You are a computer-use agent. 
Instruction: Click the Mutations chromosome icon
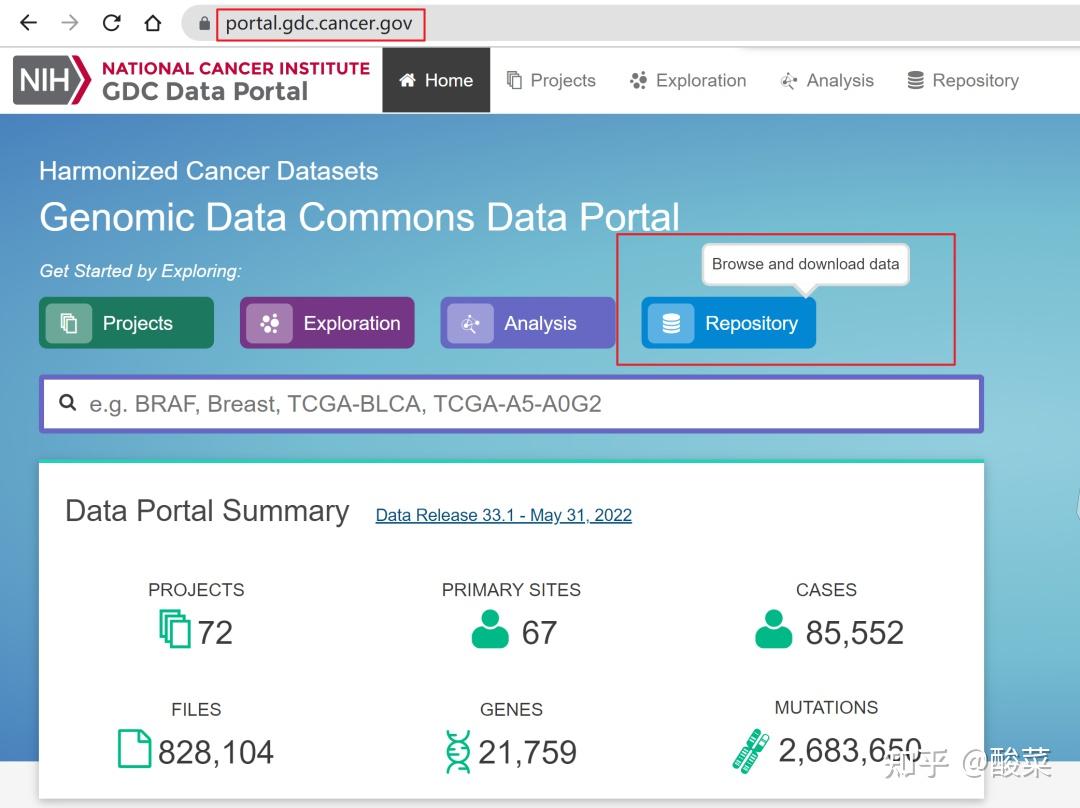[x=751, y=750]
